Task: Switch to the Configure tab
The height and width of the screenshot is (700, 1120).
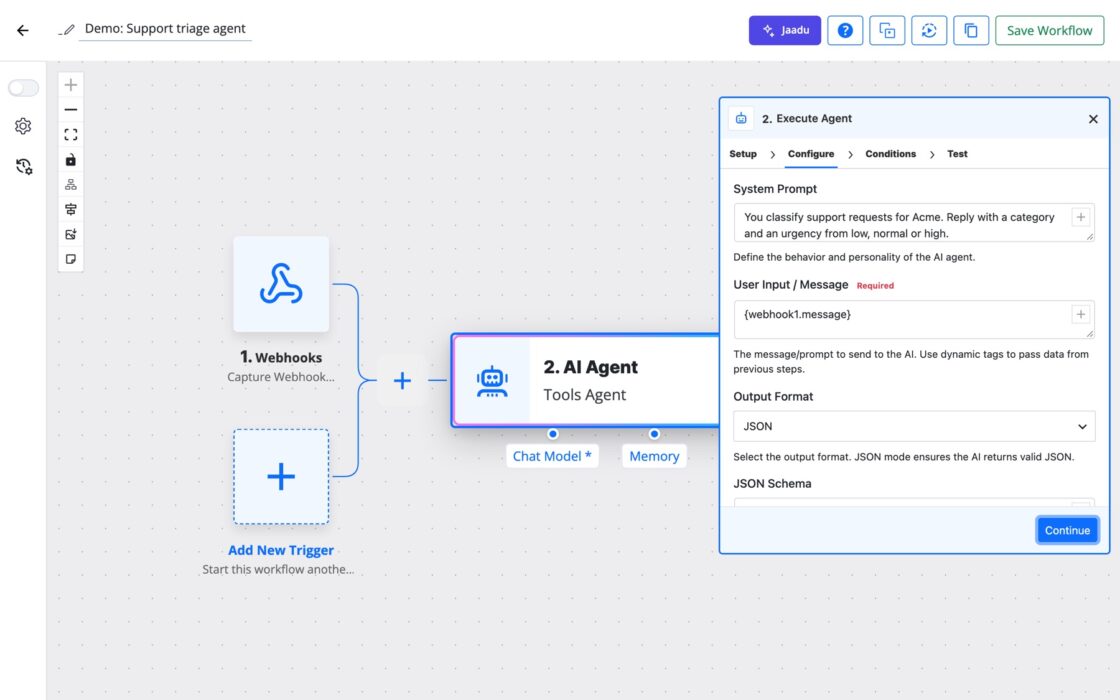Action: (811, 154)
